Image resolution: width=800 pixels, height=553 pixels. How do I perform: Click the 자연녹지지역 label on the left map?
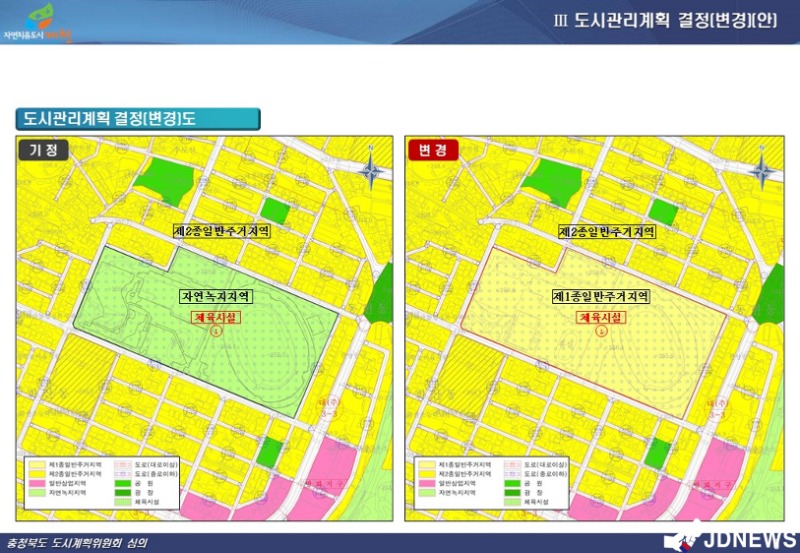[215, 297]
